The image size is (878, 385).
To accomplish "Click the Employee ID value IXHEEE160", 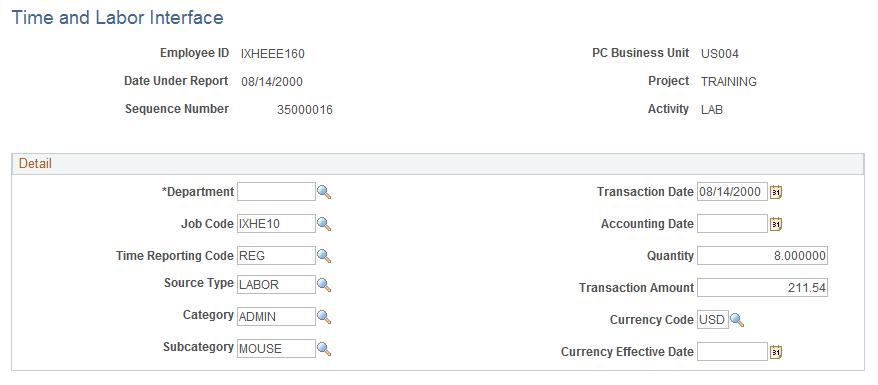I will pos(273,54).
